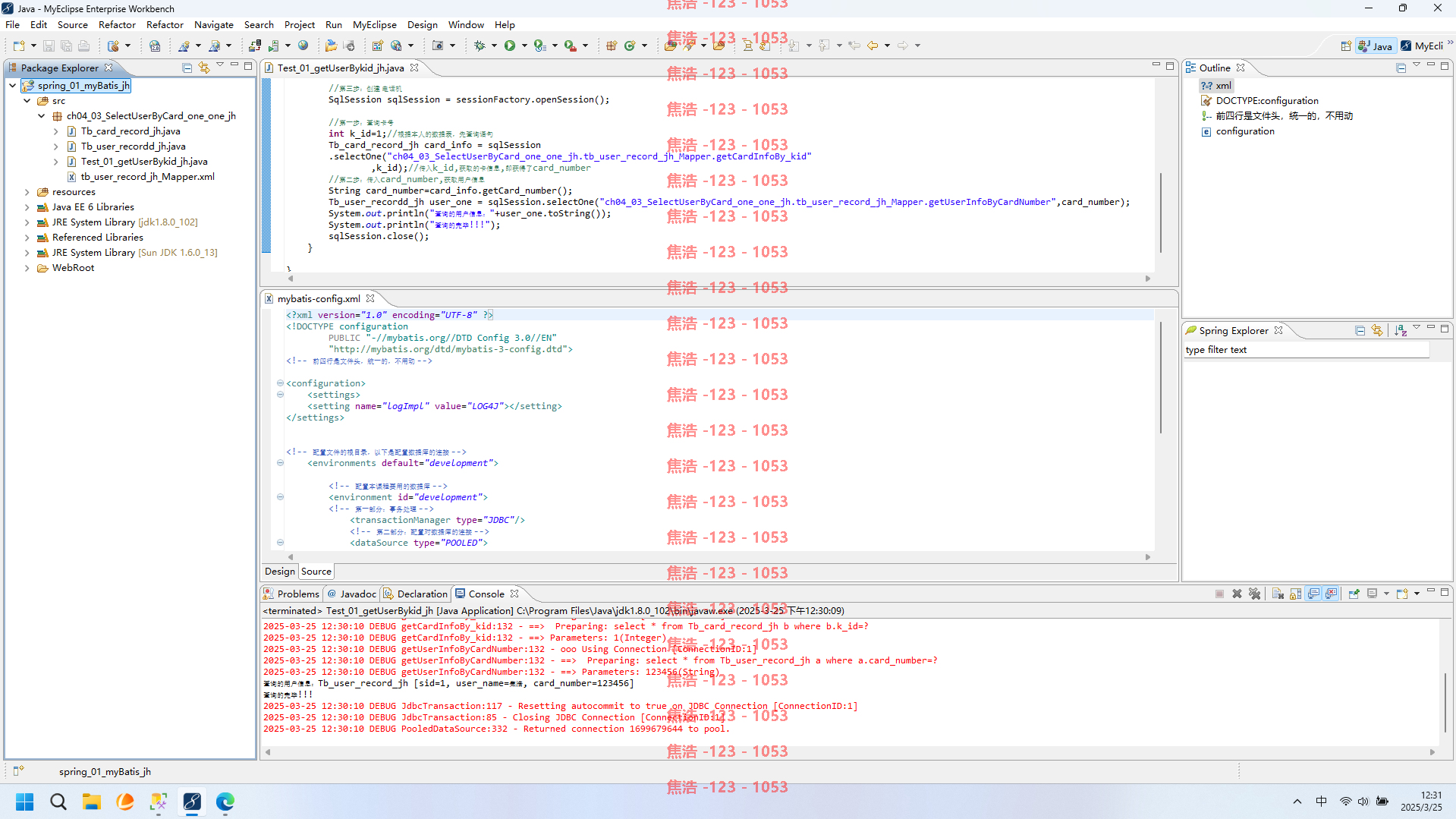1456x819 pixels.
Task: Click Collapse All in Package Explorer
Action: 187,68
